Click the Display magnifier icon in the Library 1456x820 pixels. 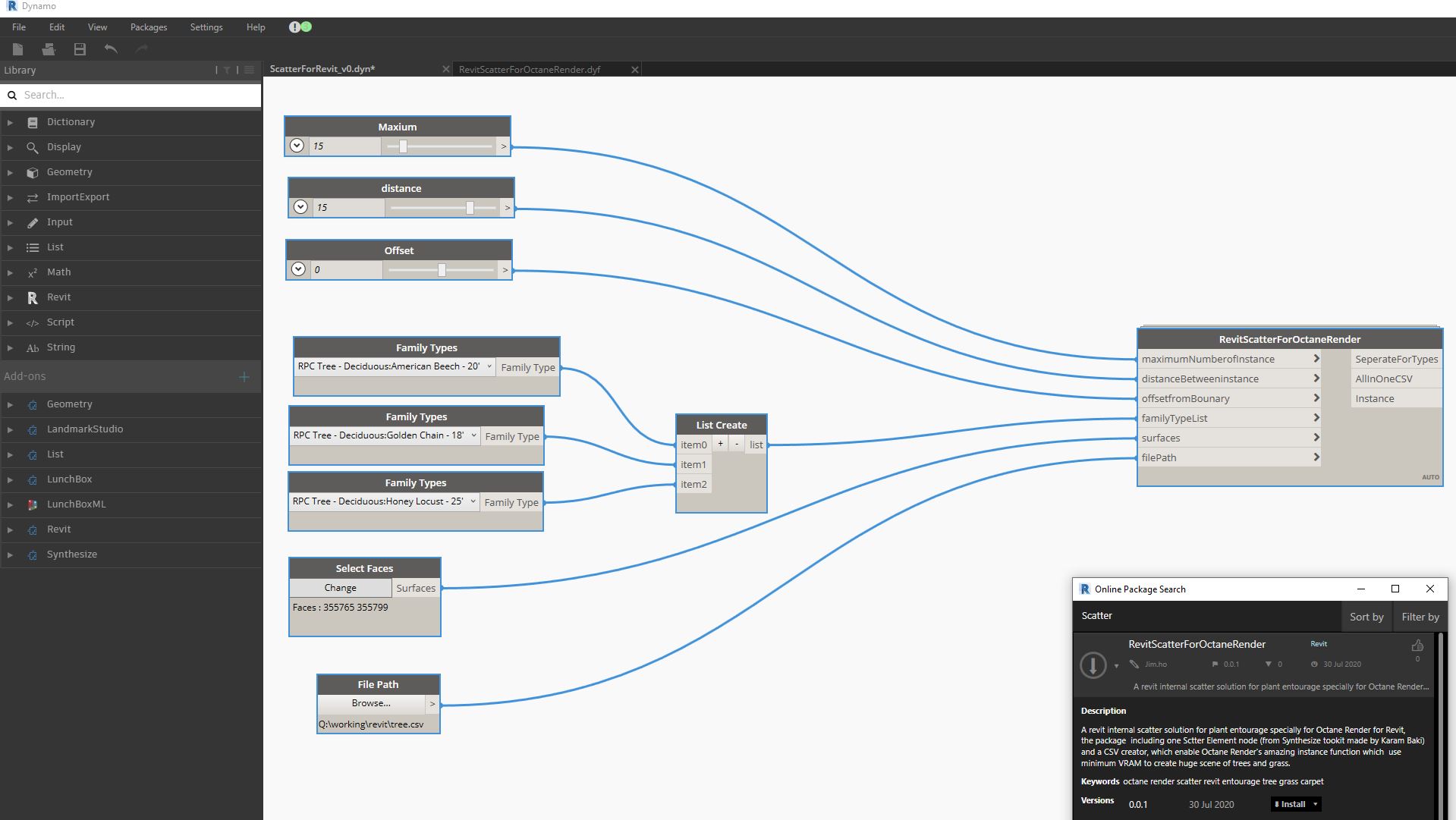(33, 147)
